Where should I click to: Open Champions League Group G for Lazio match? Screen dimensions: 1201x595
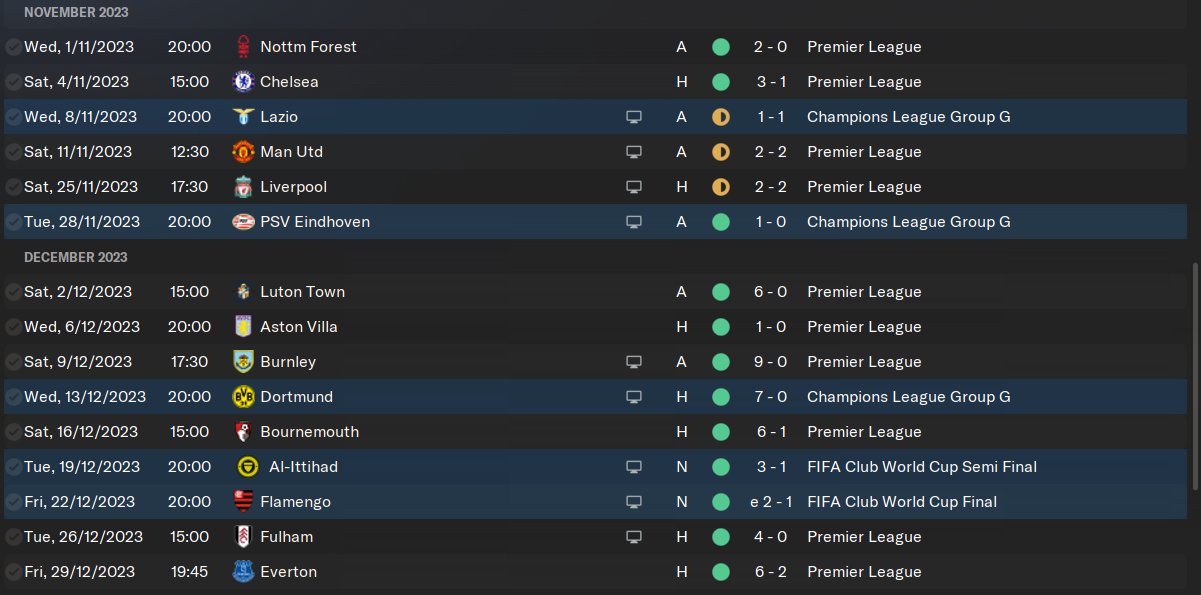[x=908, y=117]
